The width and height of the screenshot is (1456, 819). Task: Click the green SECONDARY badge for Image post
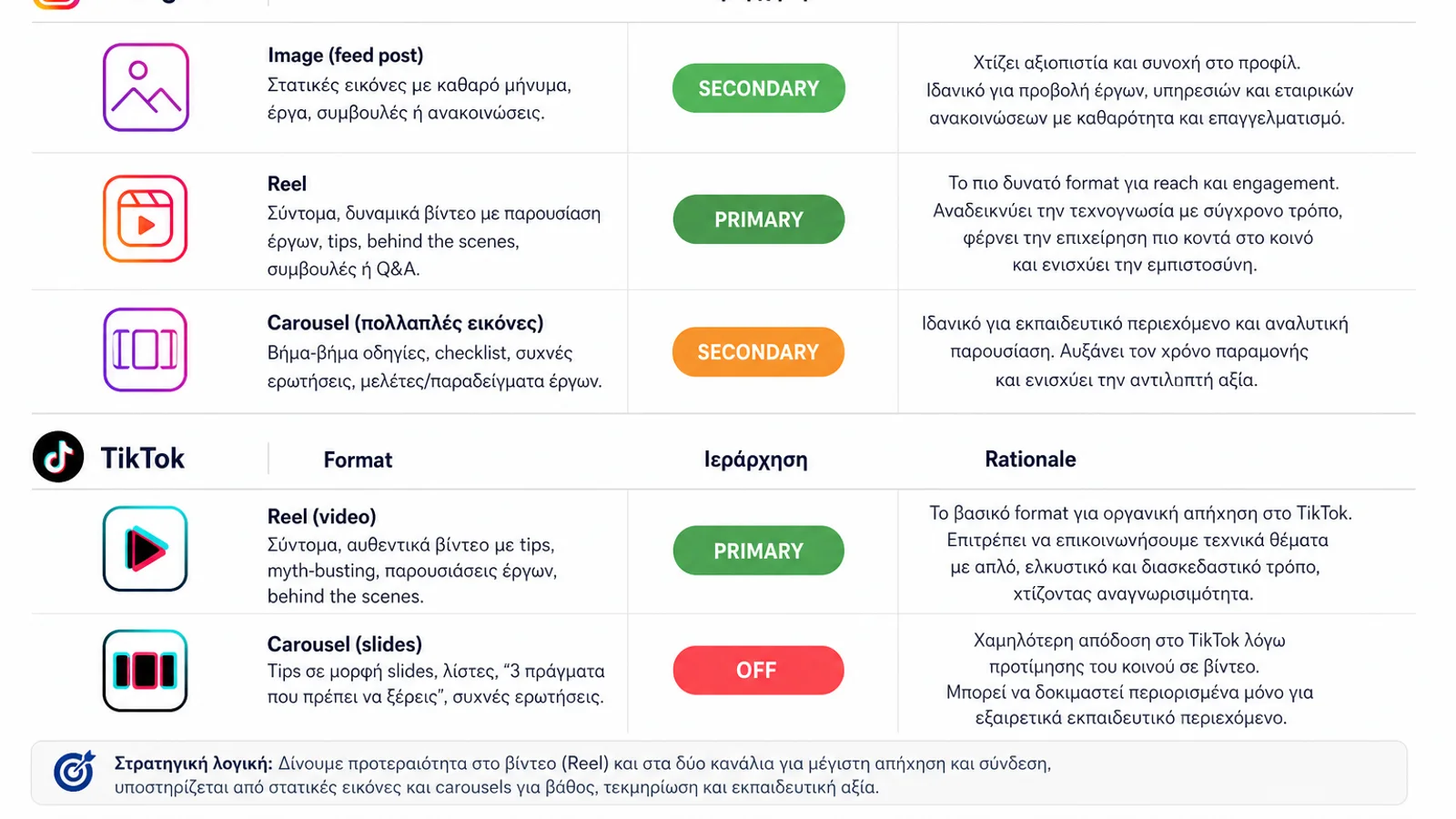(x=759, y=88)
